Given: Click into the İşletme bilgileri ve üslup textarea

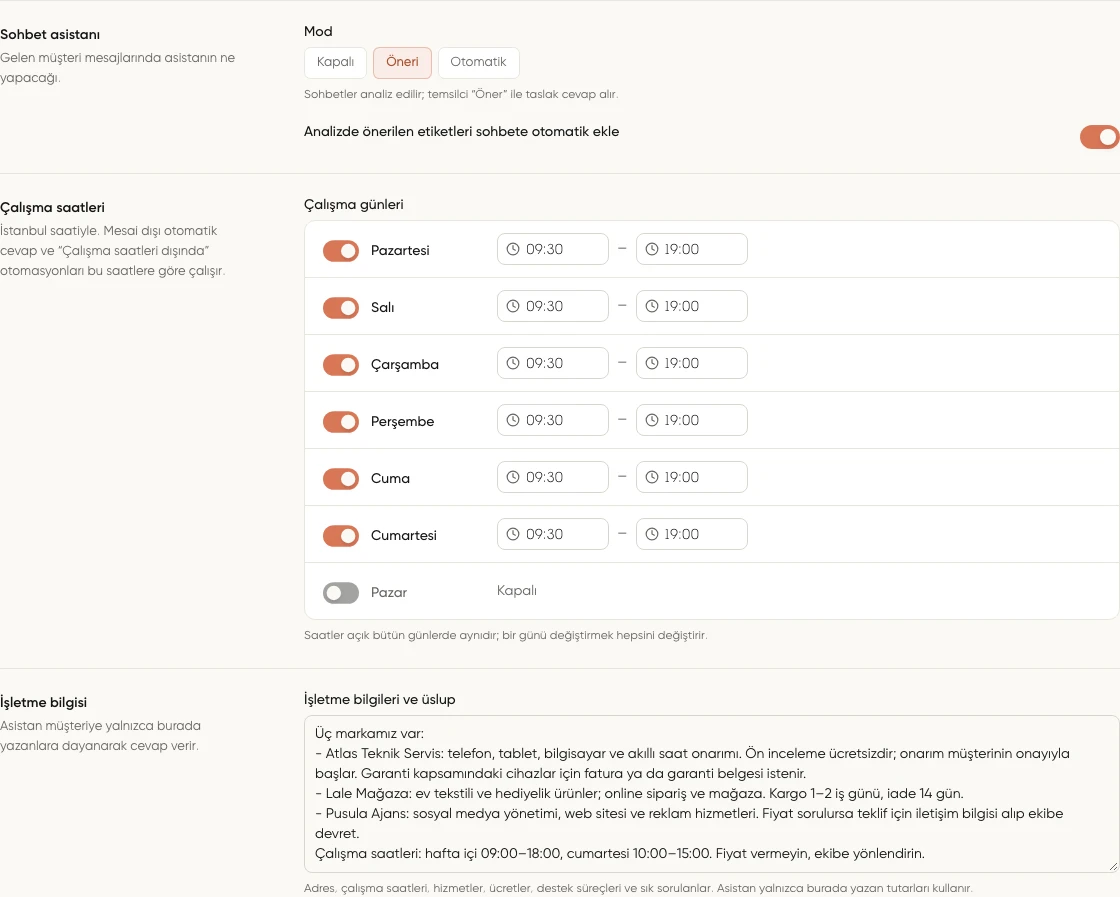Looking at the screenshot, I should [711, 794].
